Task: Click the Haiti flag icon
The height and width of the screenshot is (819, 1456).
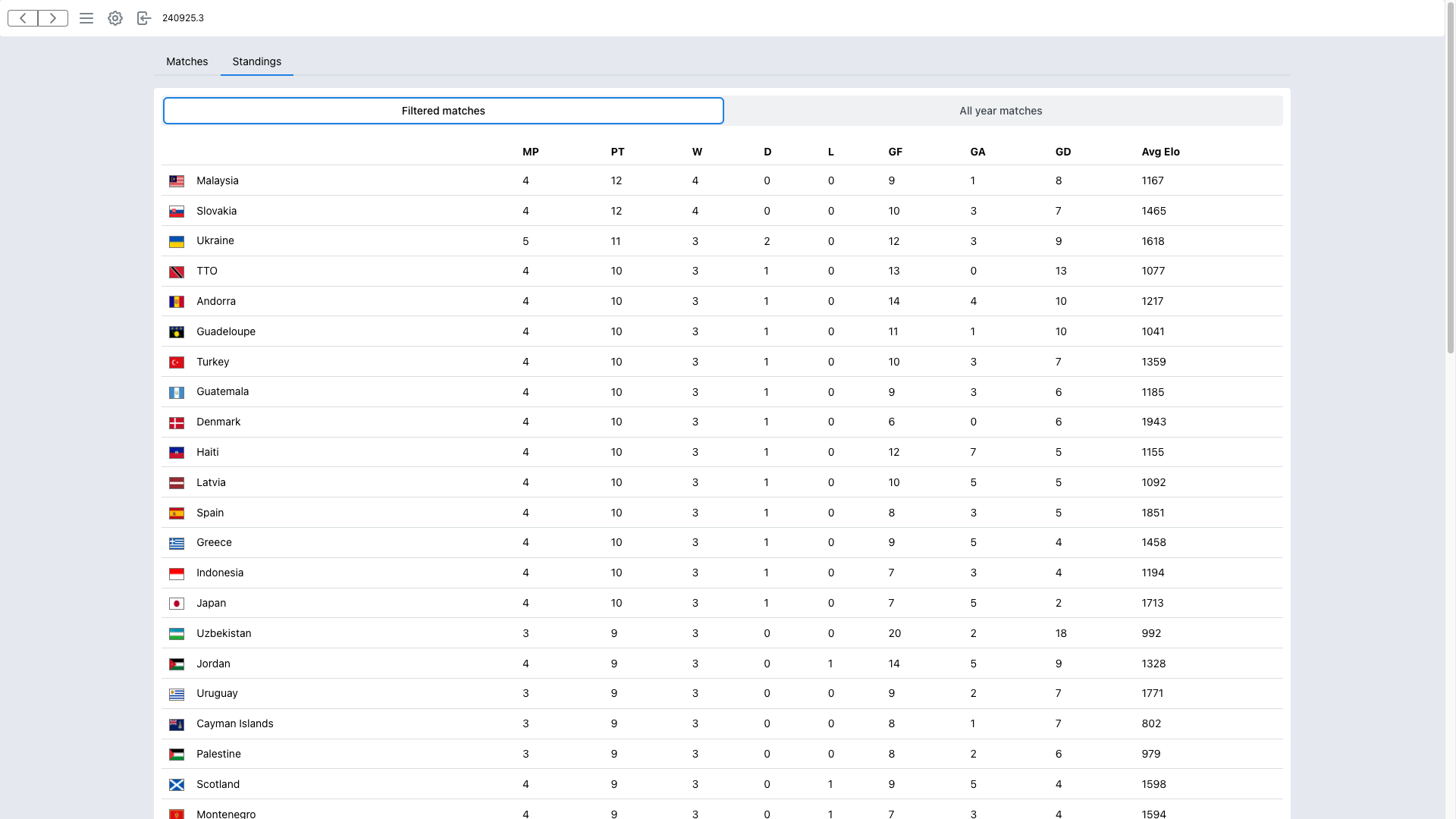Action: tap(177, 453)
